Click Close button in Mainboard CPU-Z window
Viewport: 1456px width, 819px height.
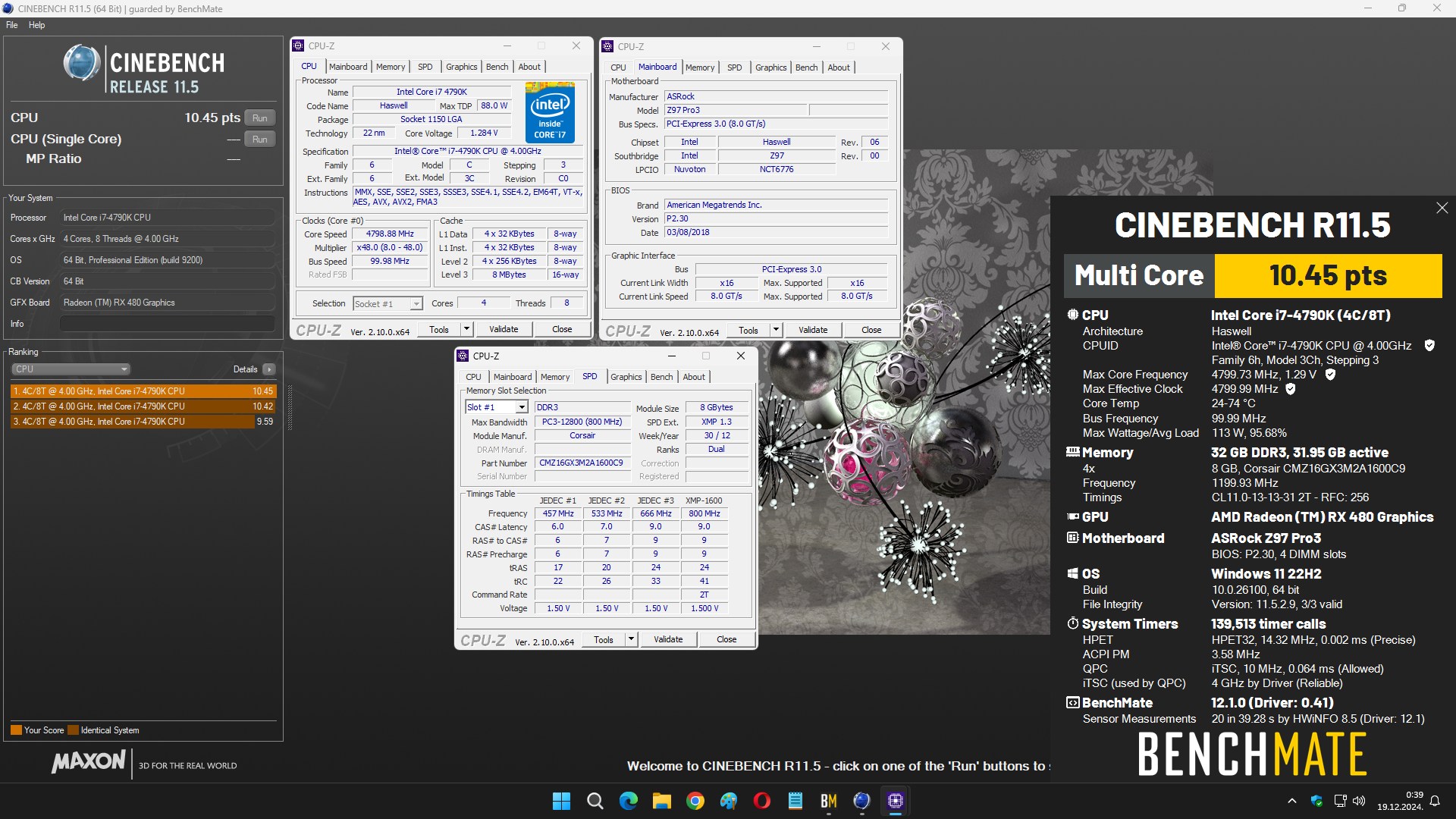(x=871, y=331)
